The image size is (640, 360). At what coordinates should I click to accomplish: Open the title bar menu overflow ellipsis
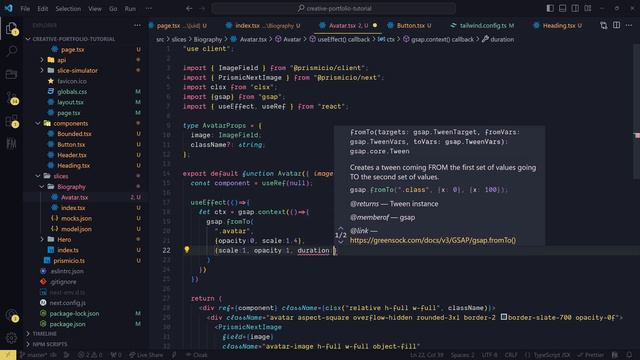149,9
